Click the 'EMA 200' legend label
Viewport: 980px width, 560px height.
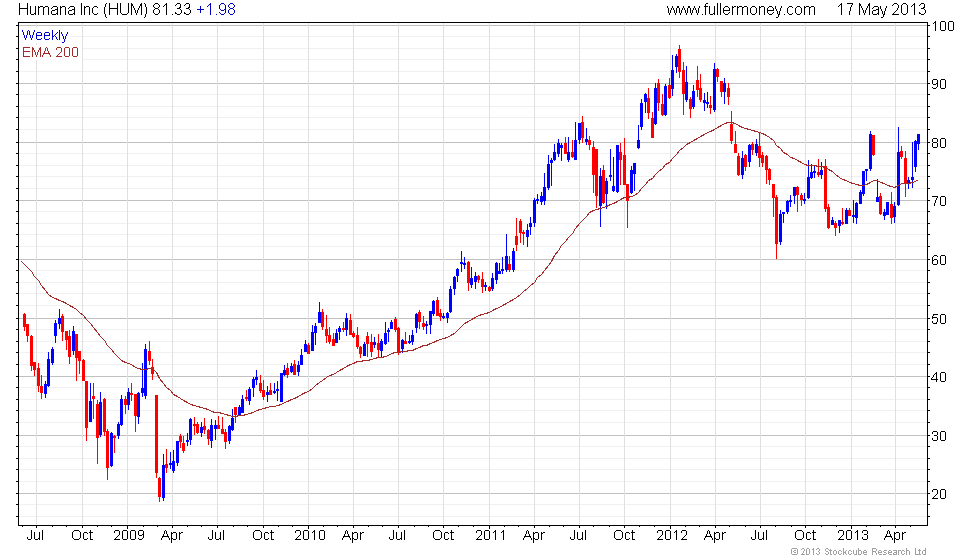50,52
